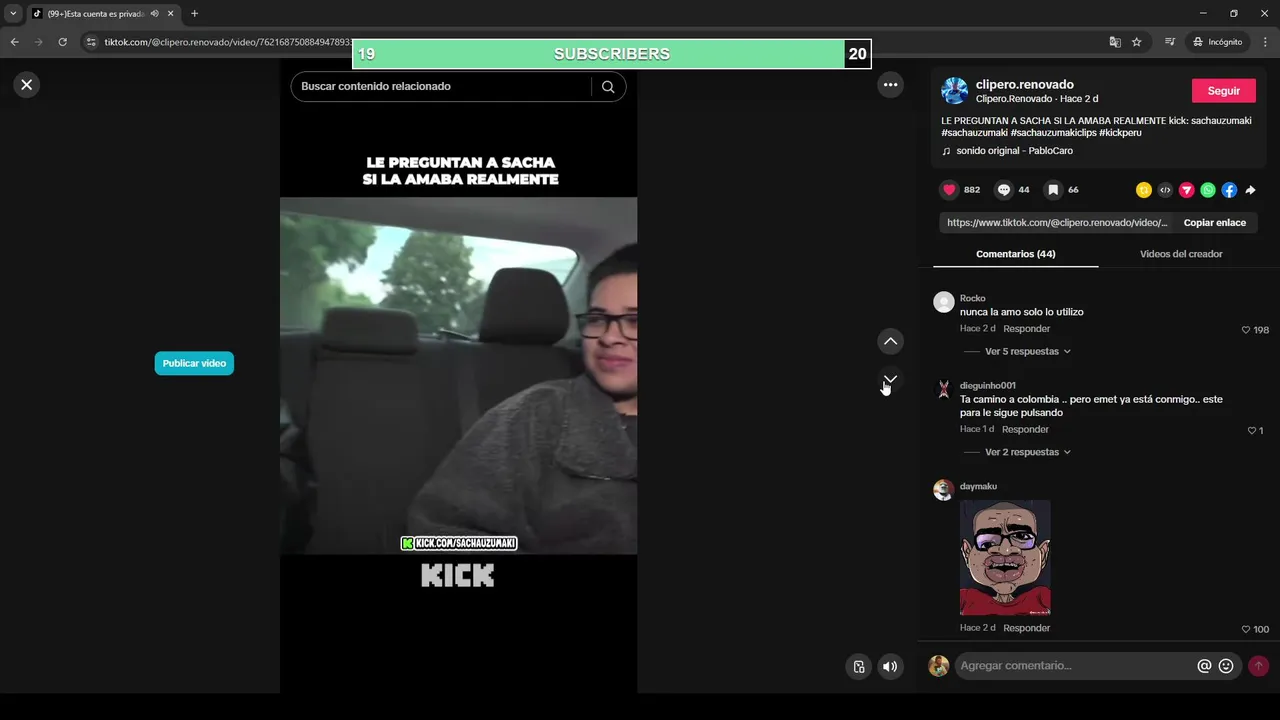
Task: Click translate page icon in address bar
Action: coord(1115,42)
